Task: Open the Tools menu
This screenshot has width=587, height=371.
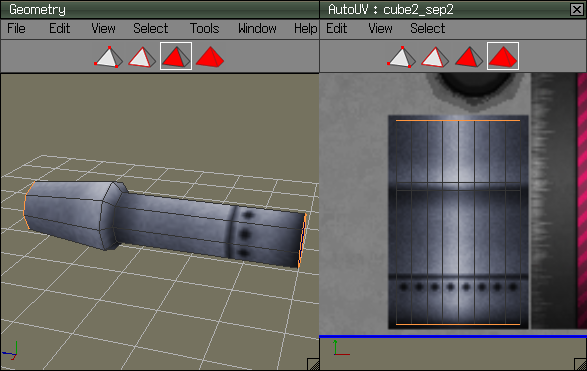Action: (204, 28)
